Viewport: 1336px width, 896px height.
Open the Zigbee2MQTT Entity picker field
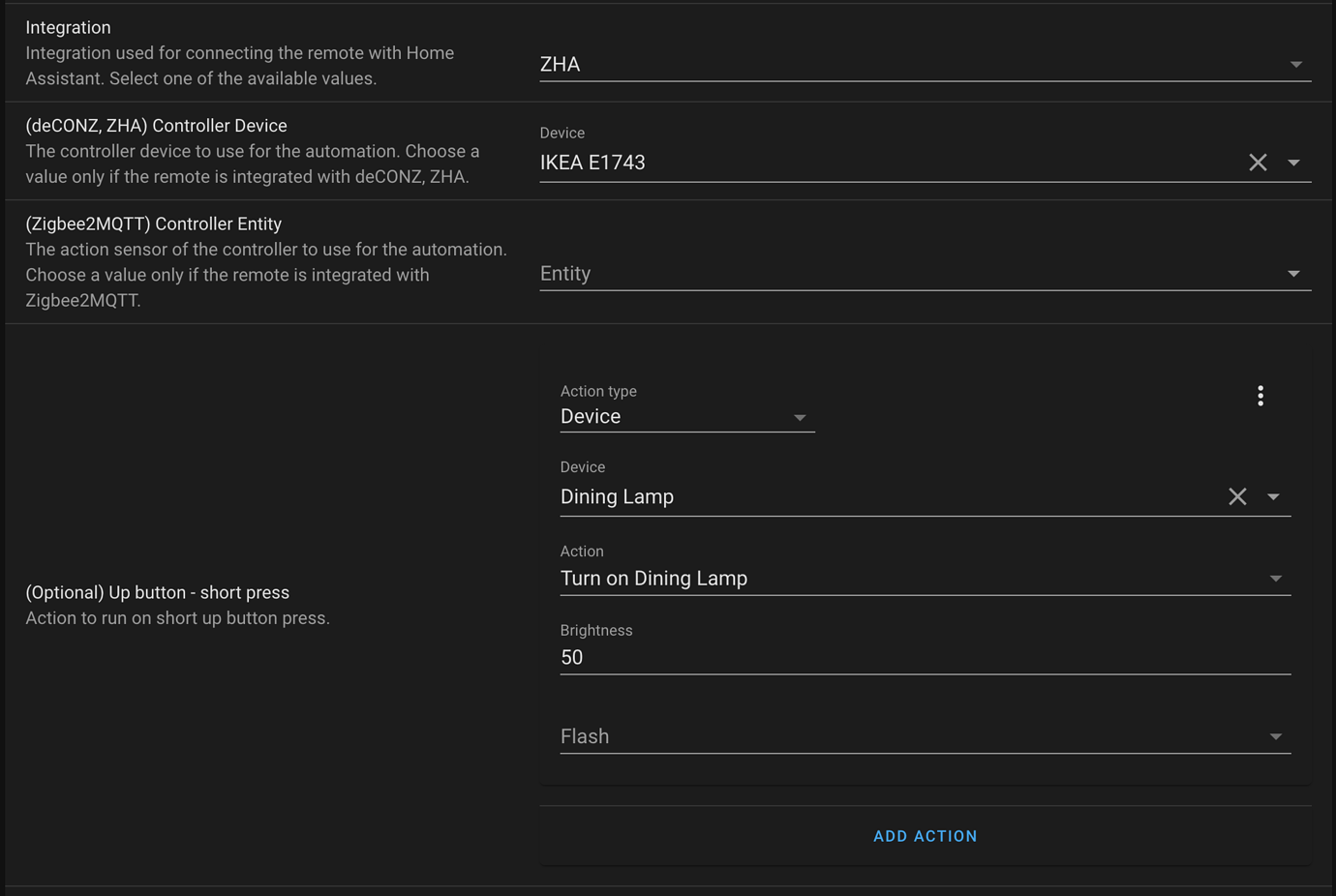click(x=900, y=274)
